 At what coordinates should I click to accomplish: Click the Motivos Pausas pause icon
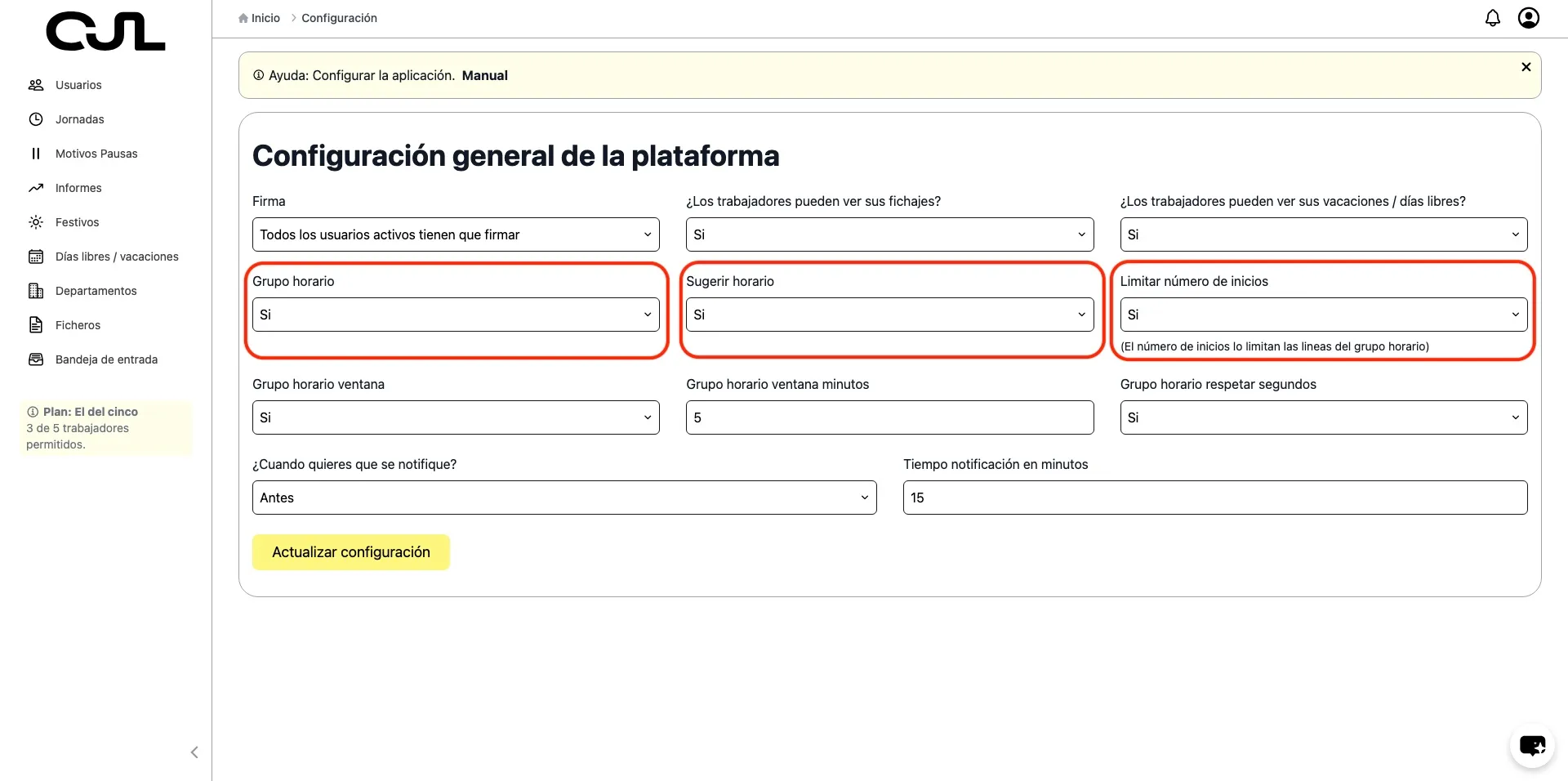pyautogui.click(x=36, y=154)
